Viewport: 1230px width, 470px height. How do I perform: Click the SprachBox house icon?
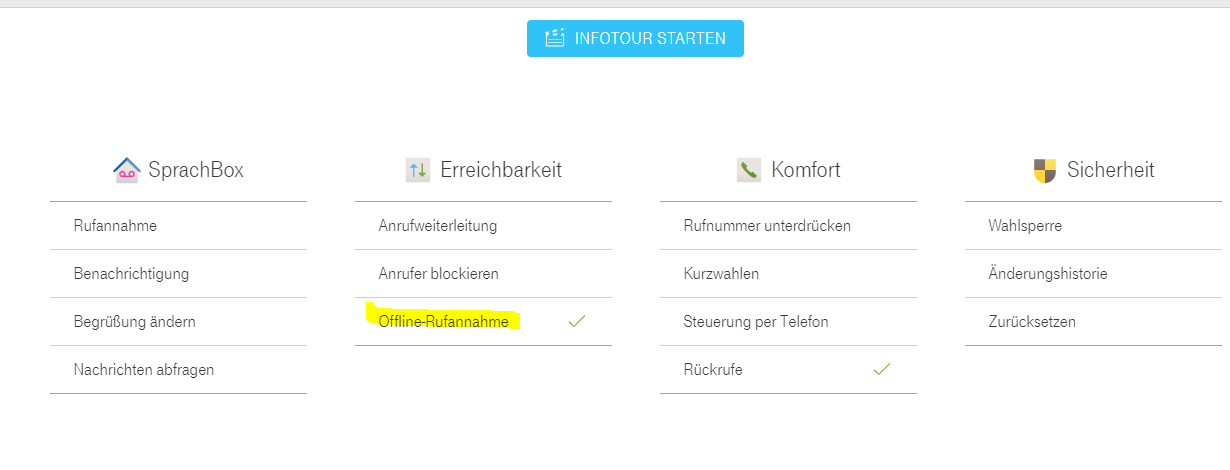[x=126, y=171]
